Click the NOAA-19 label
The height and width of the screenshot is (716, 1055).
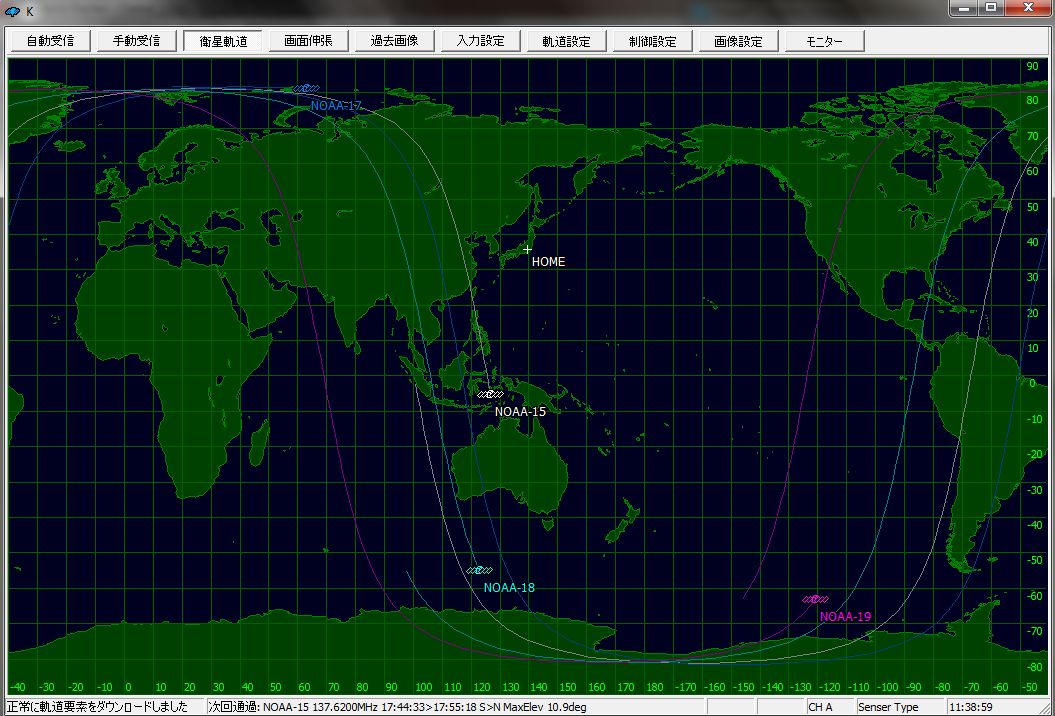(845, 616)
